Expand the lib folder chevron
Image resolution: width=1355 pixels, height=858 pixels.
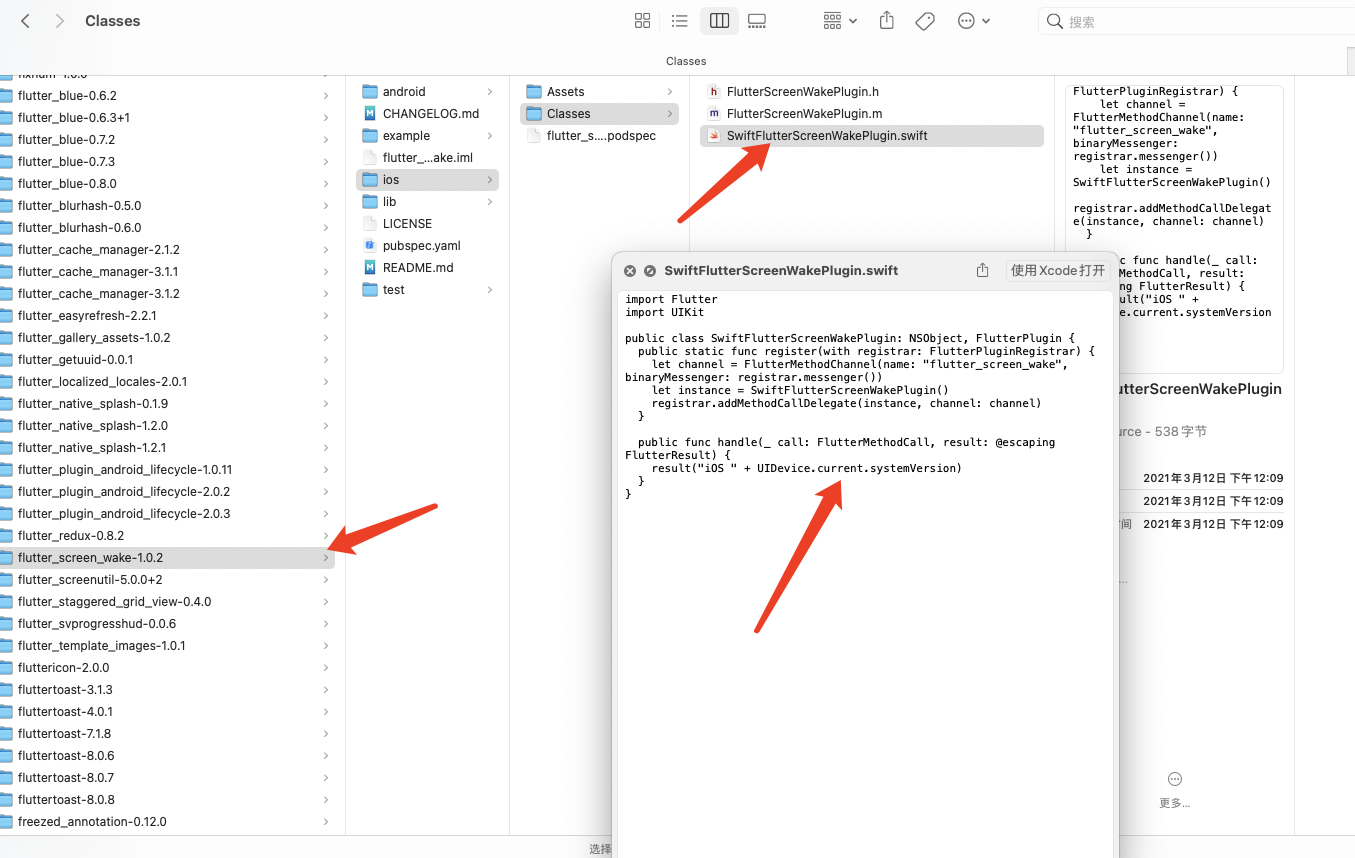[490, 202]
